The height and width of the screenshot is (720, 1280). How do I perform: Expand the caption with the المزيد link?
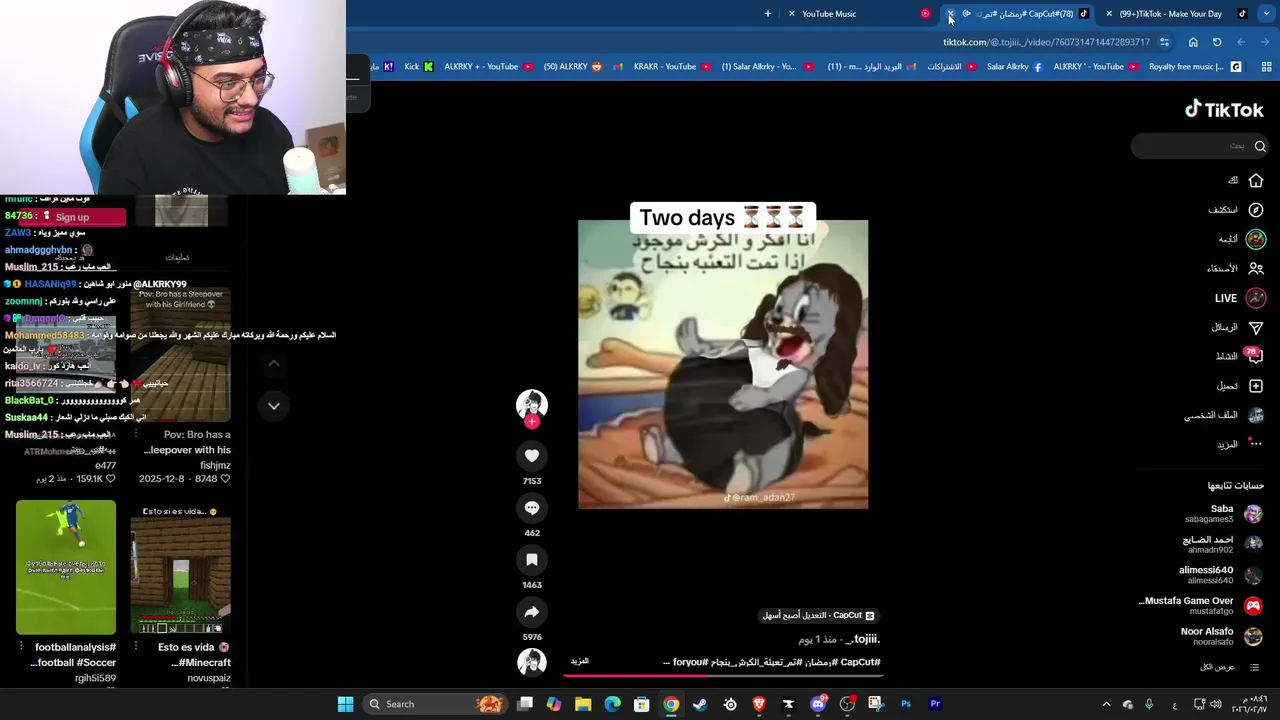pos(580,661)
